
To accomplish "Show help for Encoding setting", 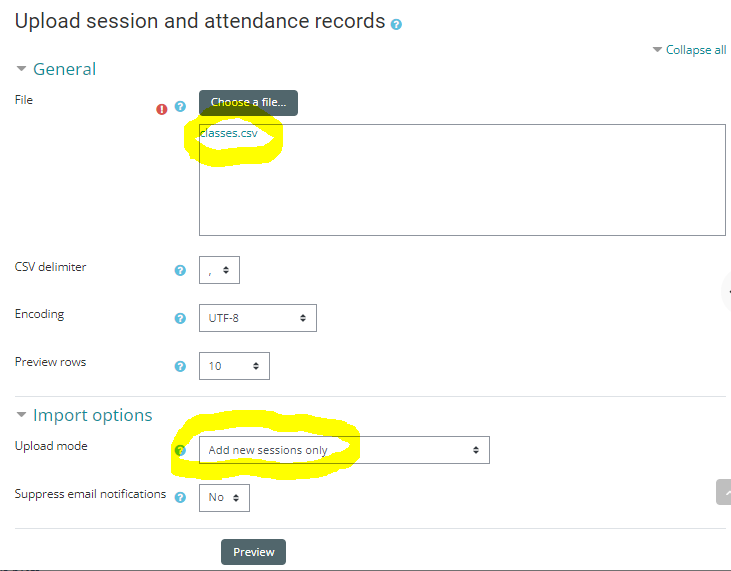I will click(x=181, y=319).
